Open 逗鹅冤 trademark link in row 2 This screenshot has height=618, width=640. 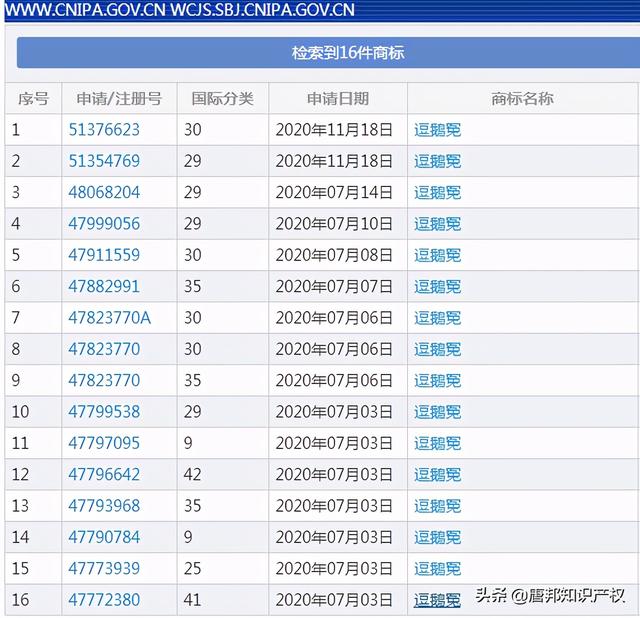(438, 161)
